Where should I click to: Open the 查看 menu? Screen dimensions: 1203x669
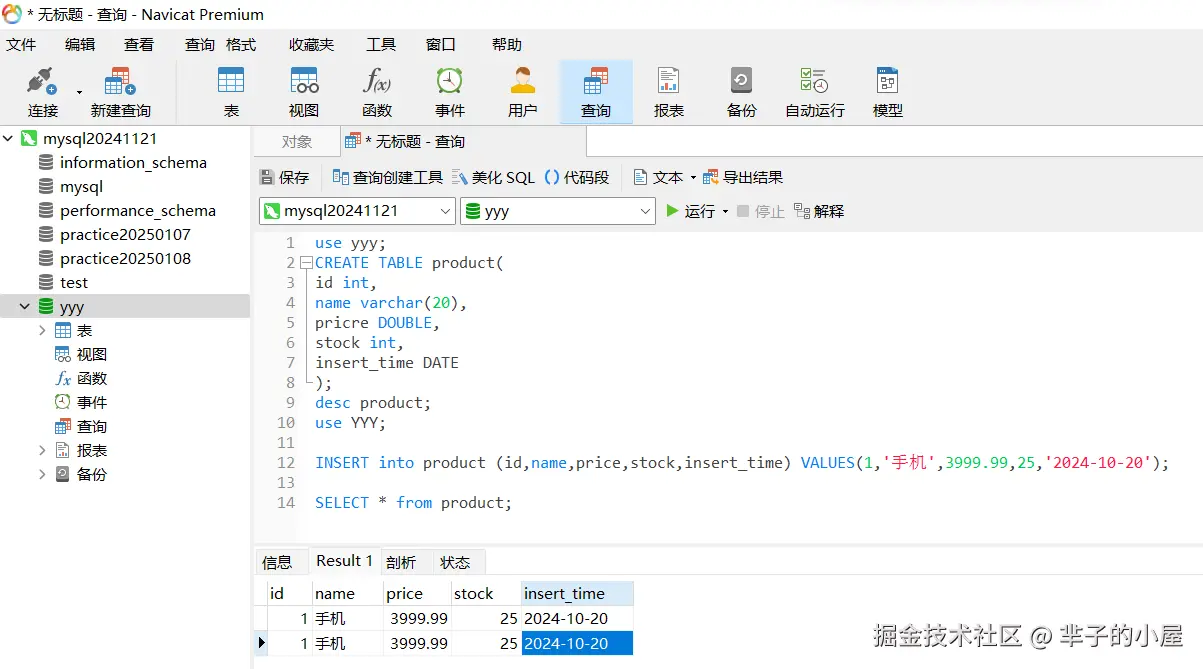click(139, 44)
